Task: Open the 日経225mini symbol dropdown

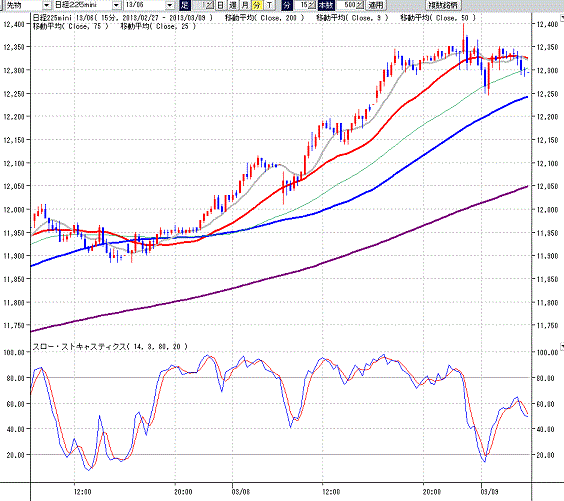Action: 116,5
